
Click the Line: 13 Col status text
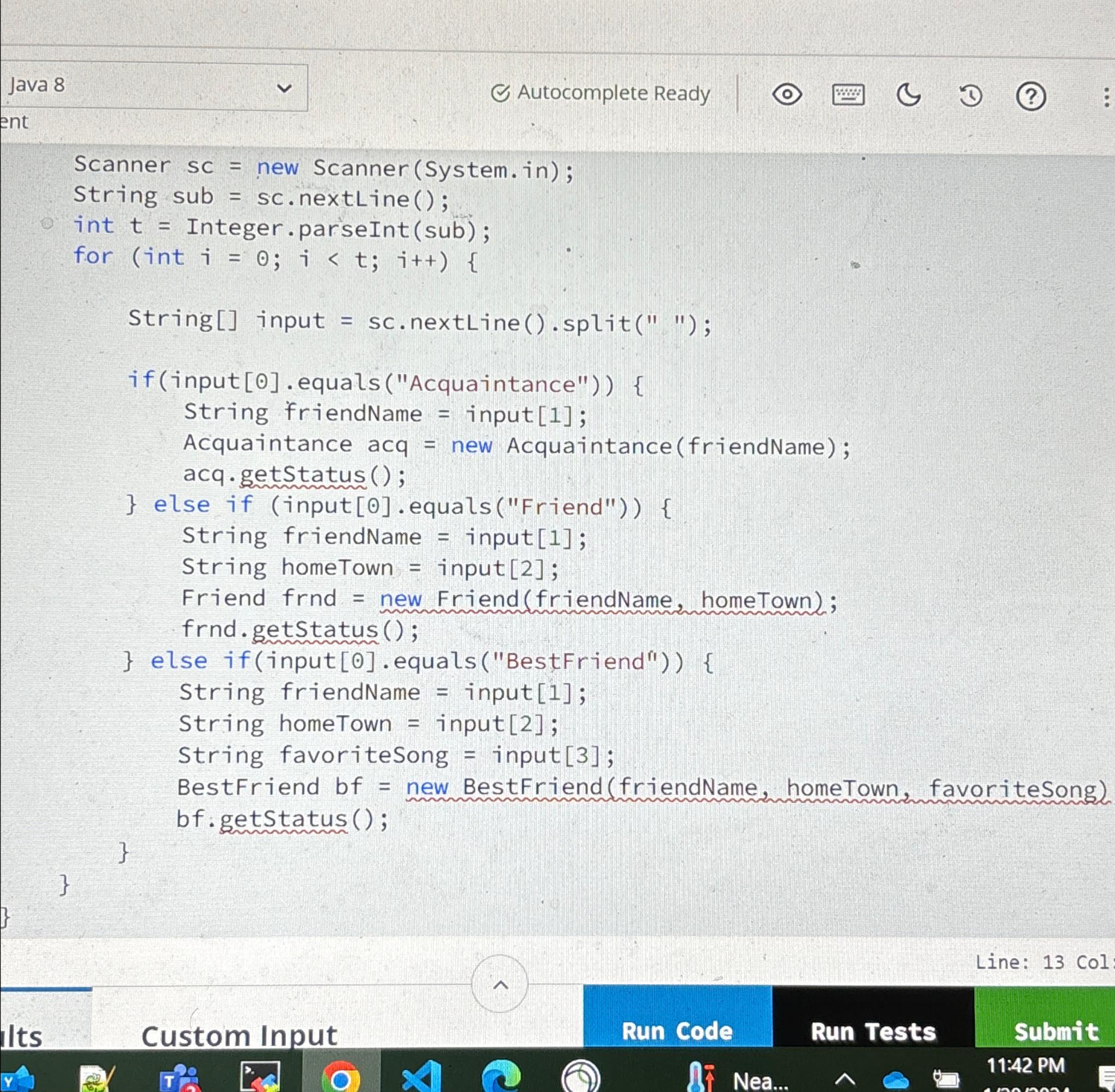tap(1044, 962)
